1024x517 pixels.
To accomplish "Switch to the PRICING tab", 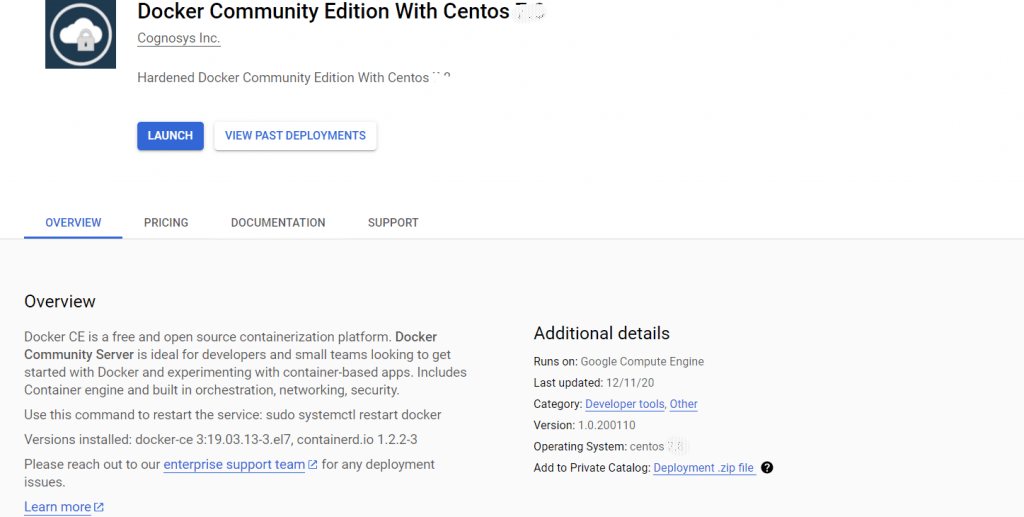I will tap(166, 223).
